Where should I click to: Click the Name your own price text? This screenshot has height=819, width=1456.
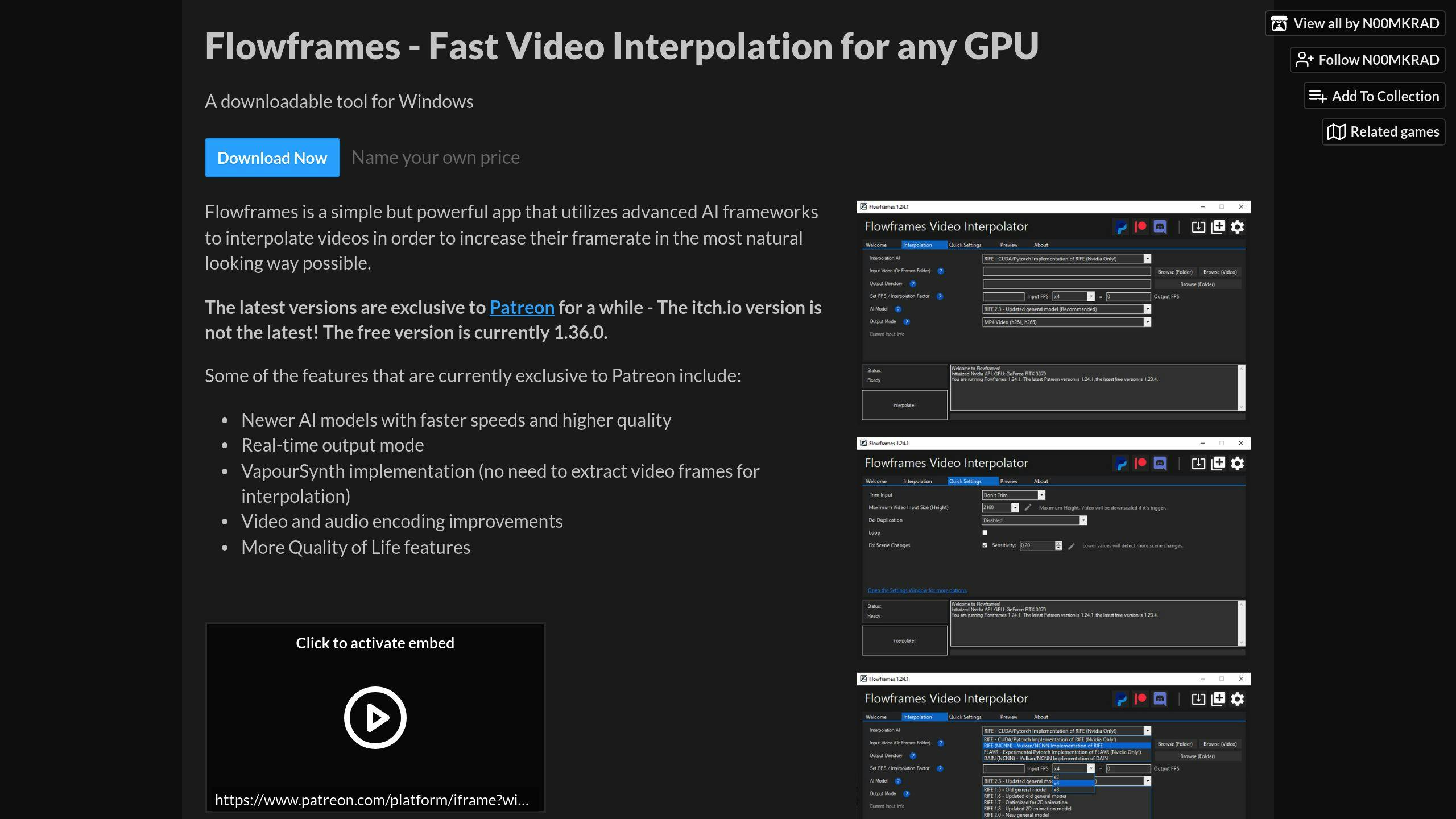coord(436,157)
